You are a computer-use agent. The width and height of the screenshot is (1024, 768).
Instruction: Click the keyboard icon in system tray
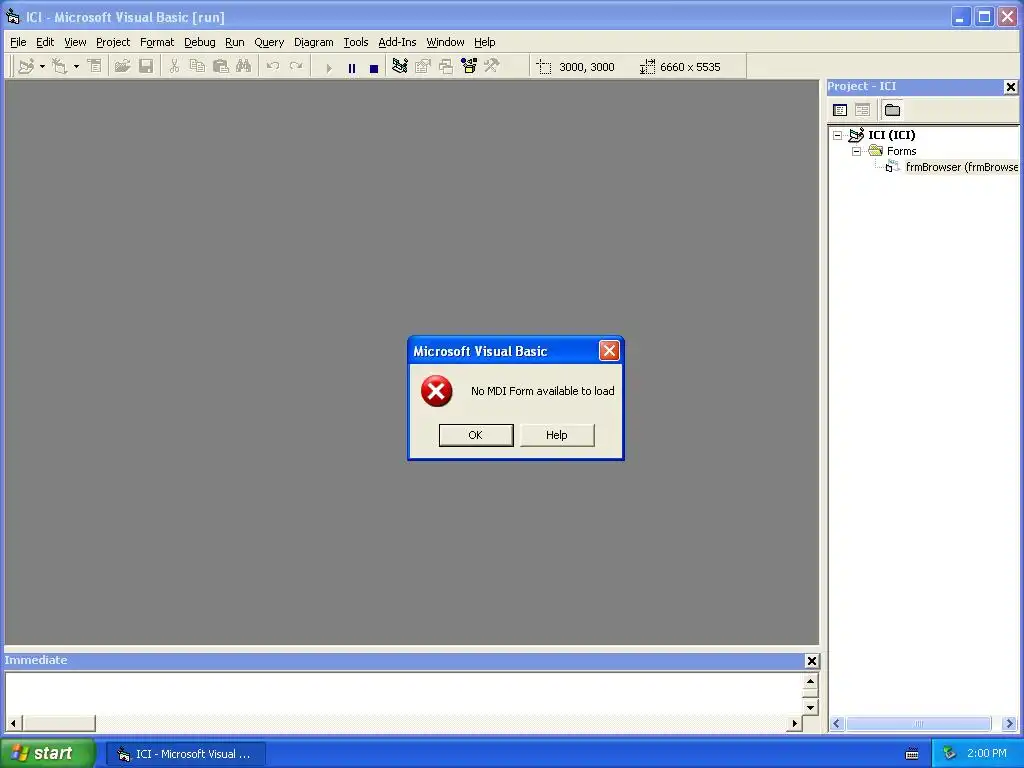click(912, 754)
